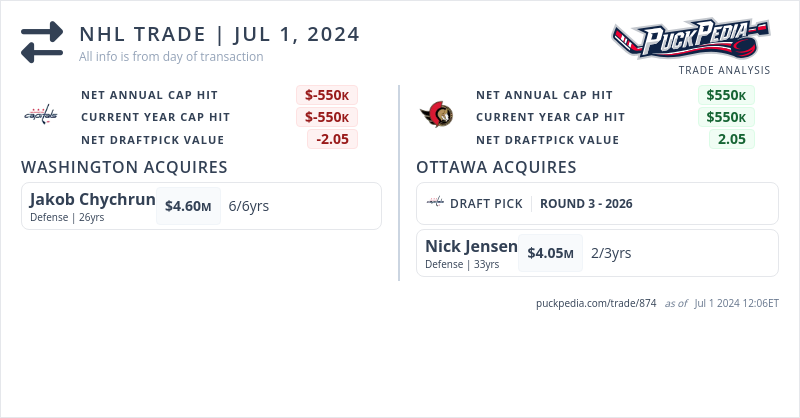Click Ottawa's 2.05 draft pick value badge
Image resolution: width=800 pixels, height=418 pixels.
coord(732,139)
